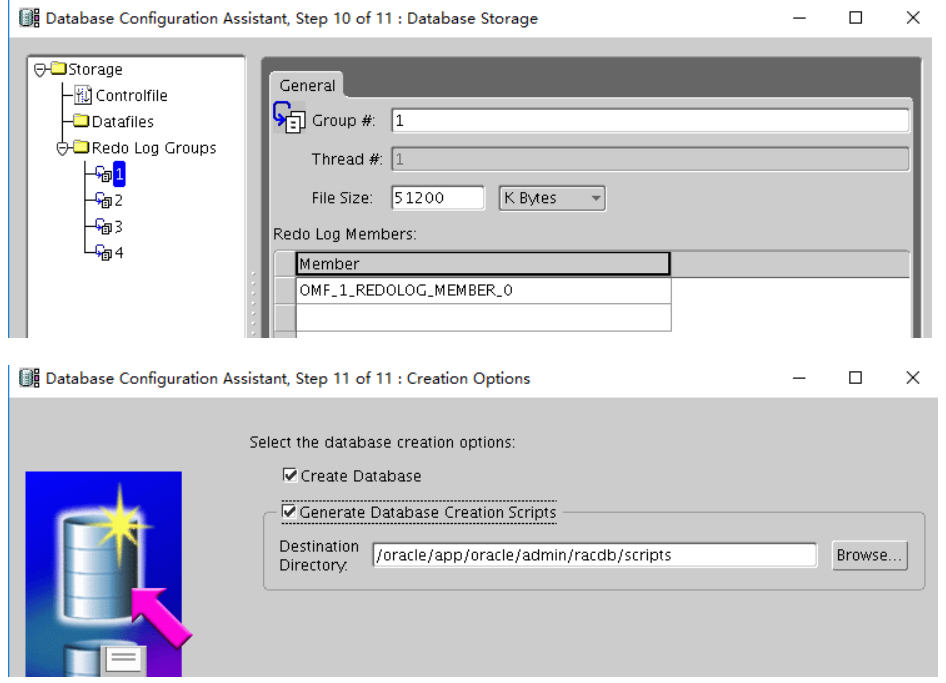Select the Storage root label
Screen dimensions: 946x683
(x=95, y=69)
